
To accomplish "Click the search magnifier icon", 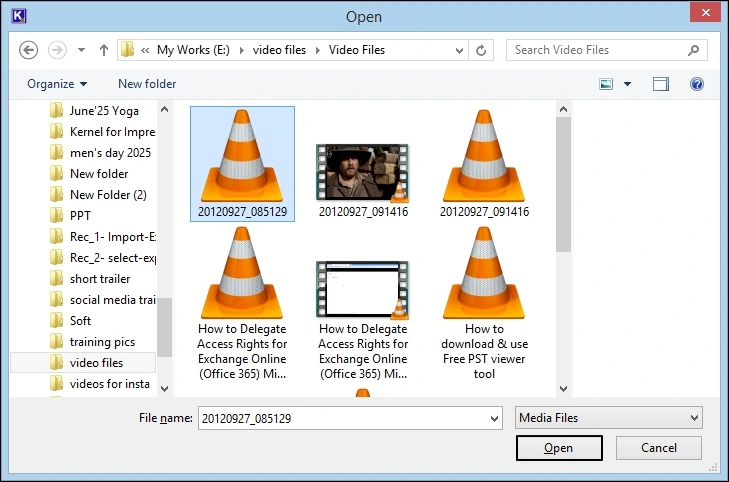I will pos(693,50).
